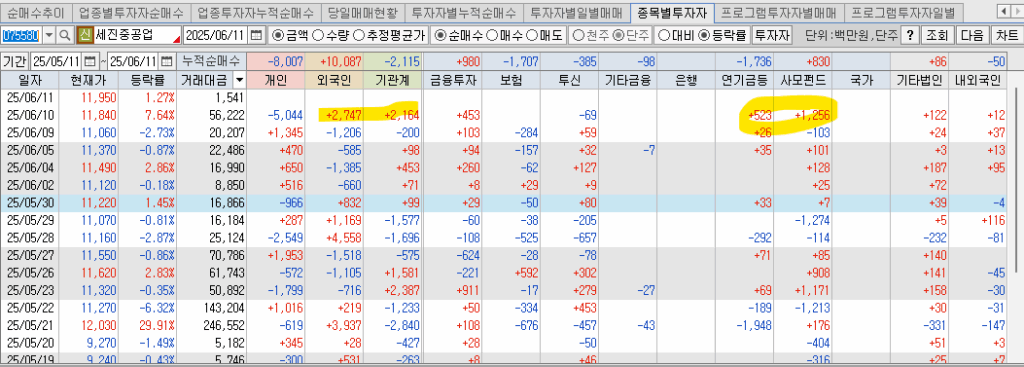Open calendar for 2025/06/11 date field

click(x=257, y=35)
